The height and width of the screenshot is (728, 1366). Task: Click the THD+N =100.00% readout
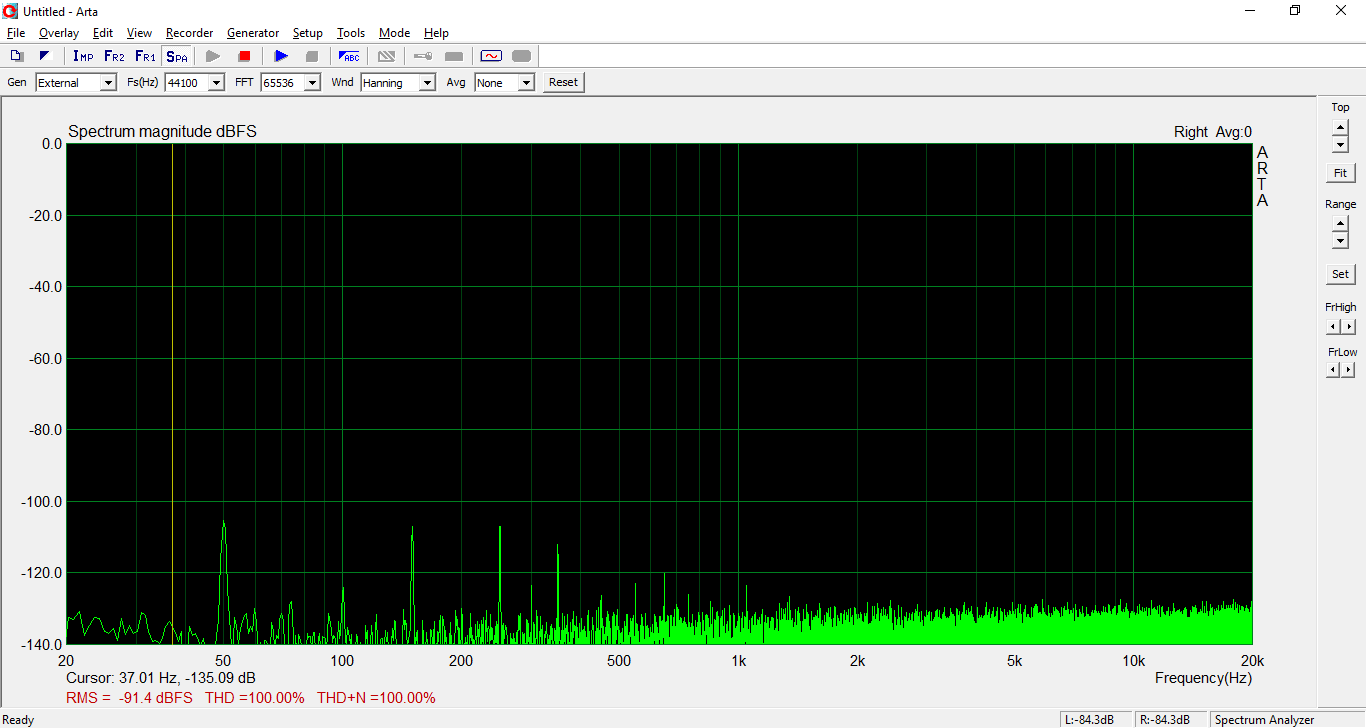point(376,698)
